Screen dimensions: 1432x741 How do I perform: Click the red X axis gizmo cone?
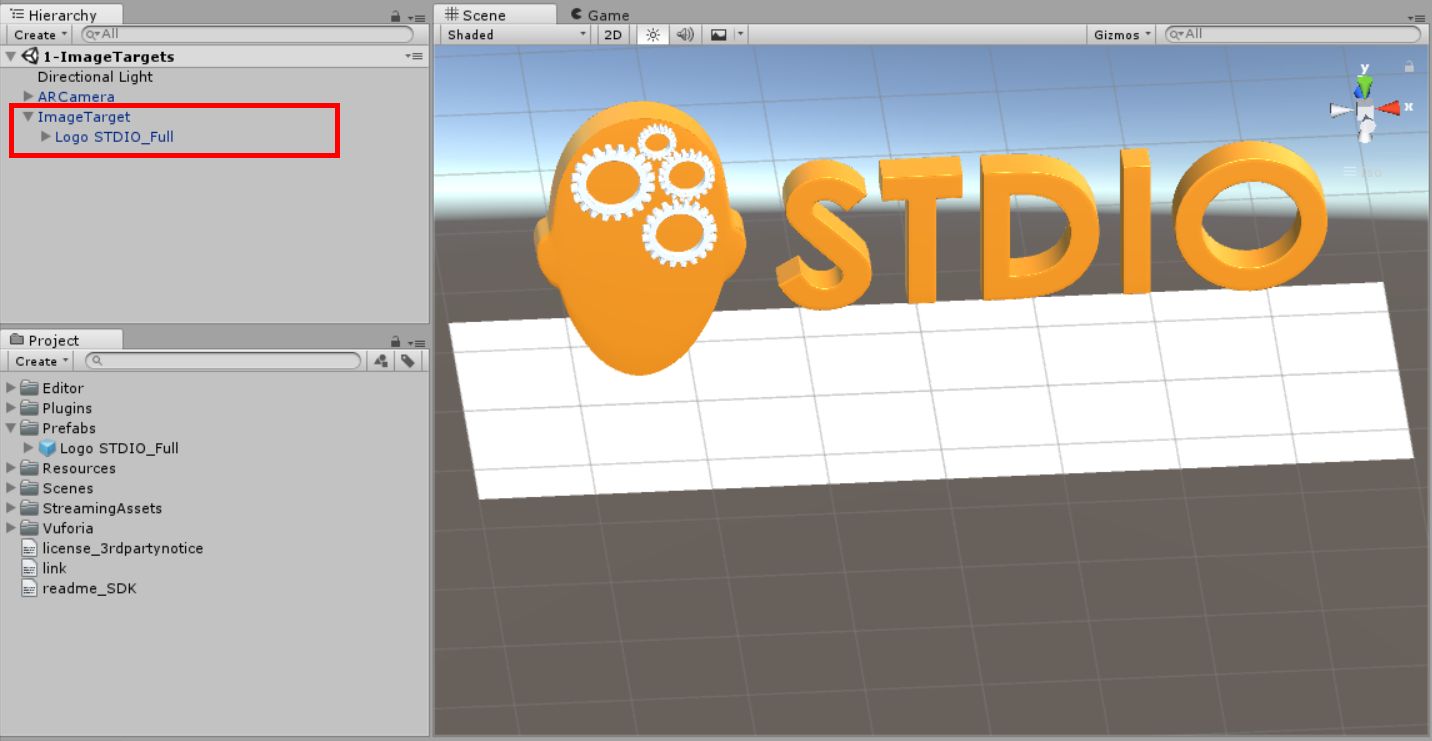[x=1388, y=108]
